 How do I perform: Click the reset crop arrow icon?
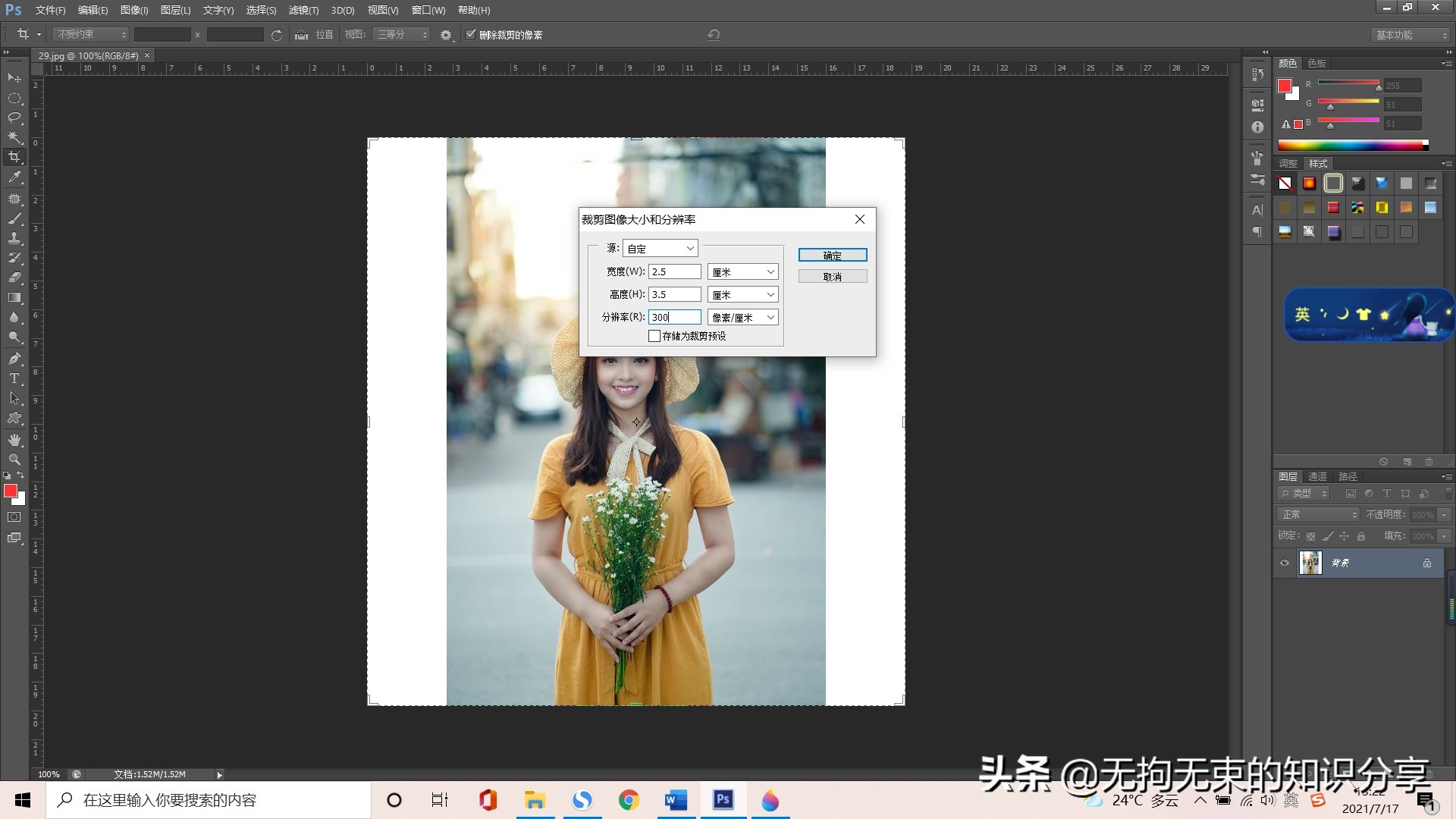pyautogui.click(x=713, y=35)
